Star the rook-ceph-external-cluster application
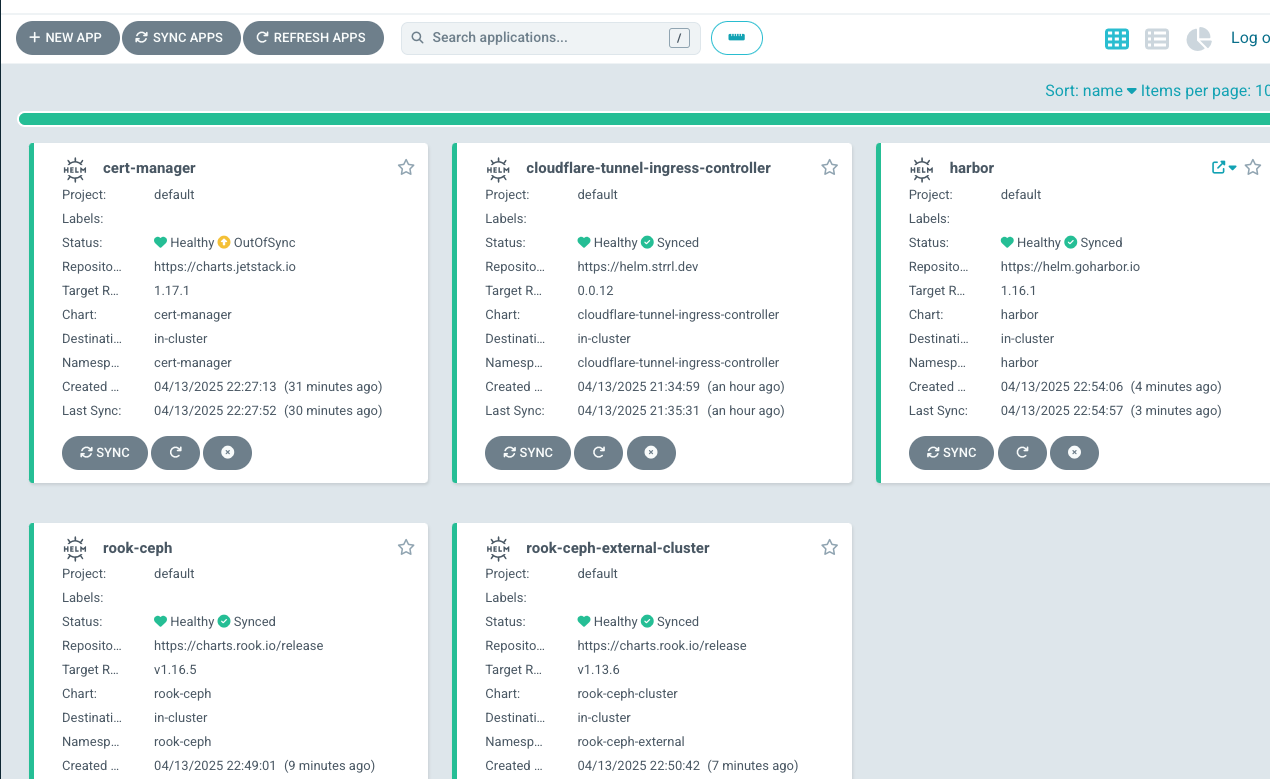 (829, 548)
